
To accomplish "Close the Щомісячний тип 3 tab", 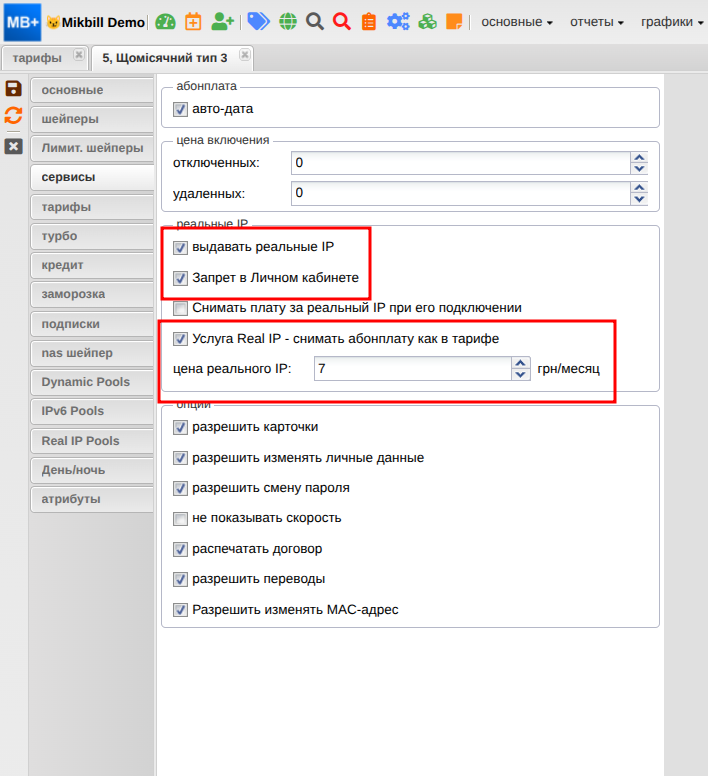I will click(244, 54).
